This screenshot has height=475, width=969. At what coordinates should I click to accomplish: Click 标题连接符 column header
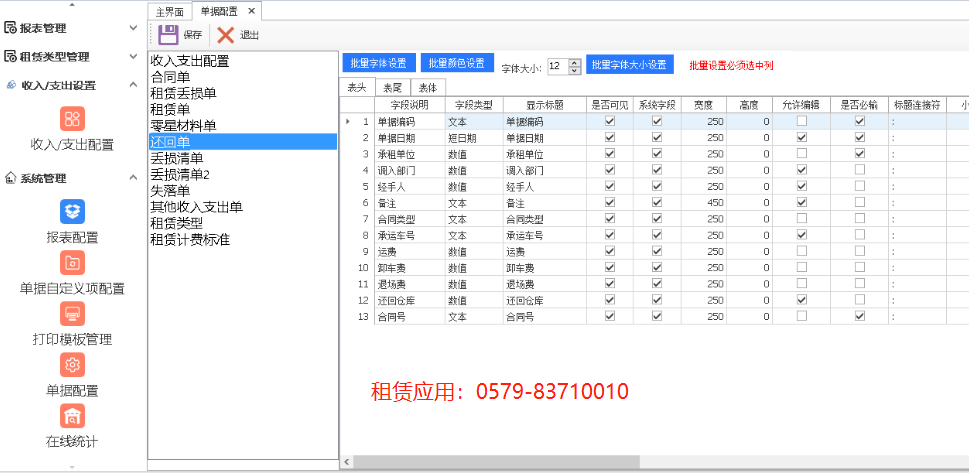[917, 104]
